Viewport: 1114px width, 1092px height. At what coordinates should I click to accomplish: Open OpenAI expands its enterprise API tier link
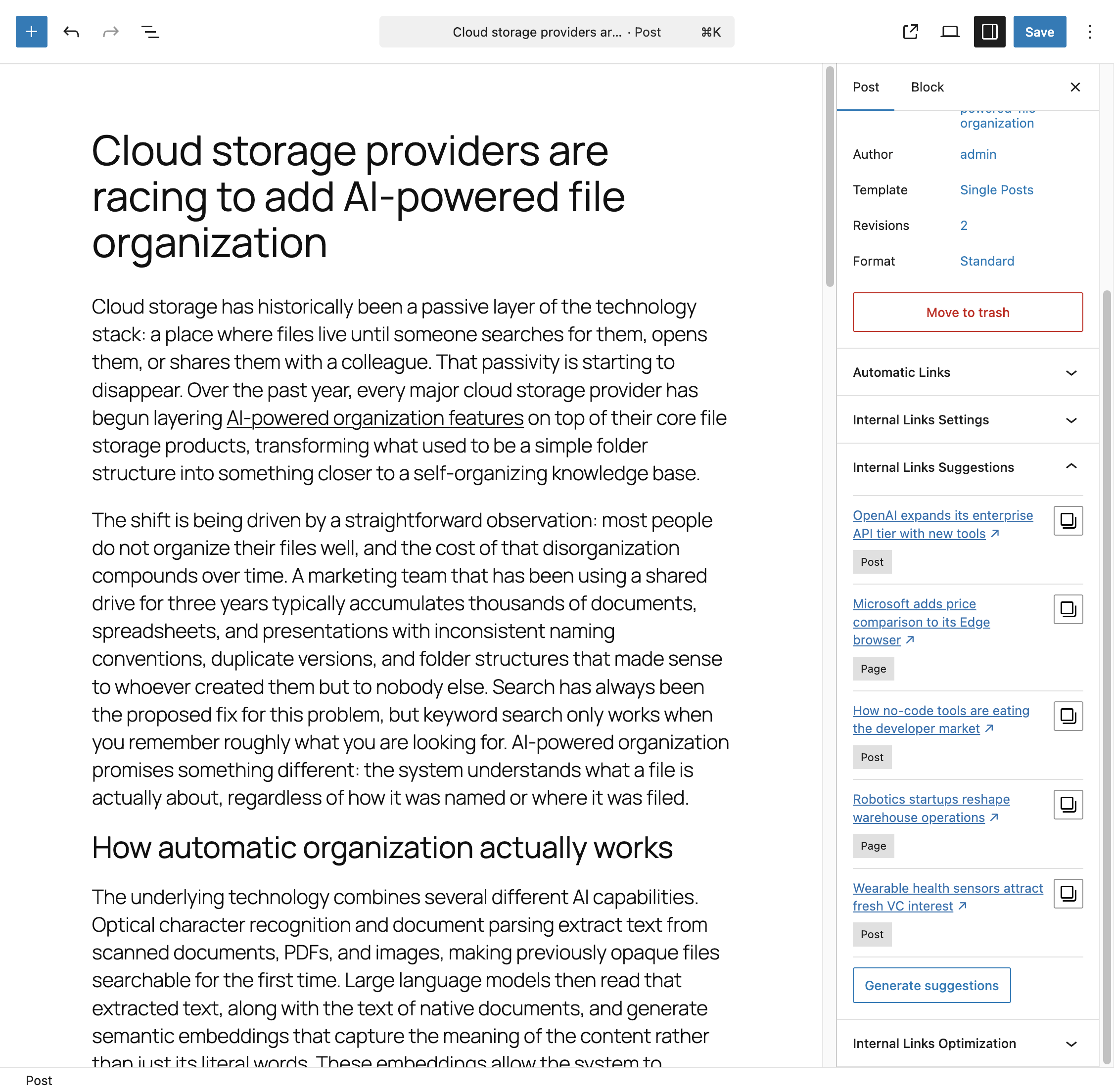coord(942,524)
